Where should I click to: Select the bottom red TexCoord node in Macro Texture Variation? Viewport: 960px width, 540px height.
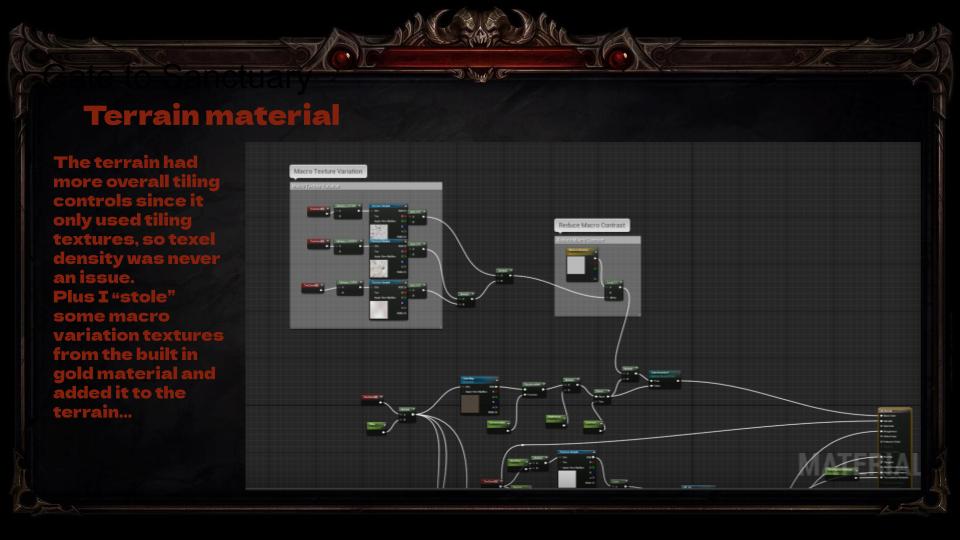[313, 287]
